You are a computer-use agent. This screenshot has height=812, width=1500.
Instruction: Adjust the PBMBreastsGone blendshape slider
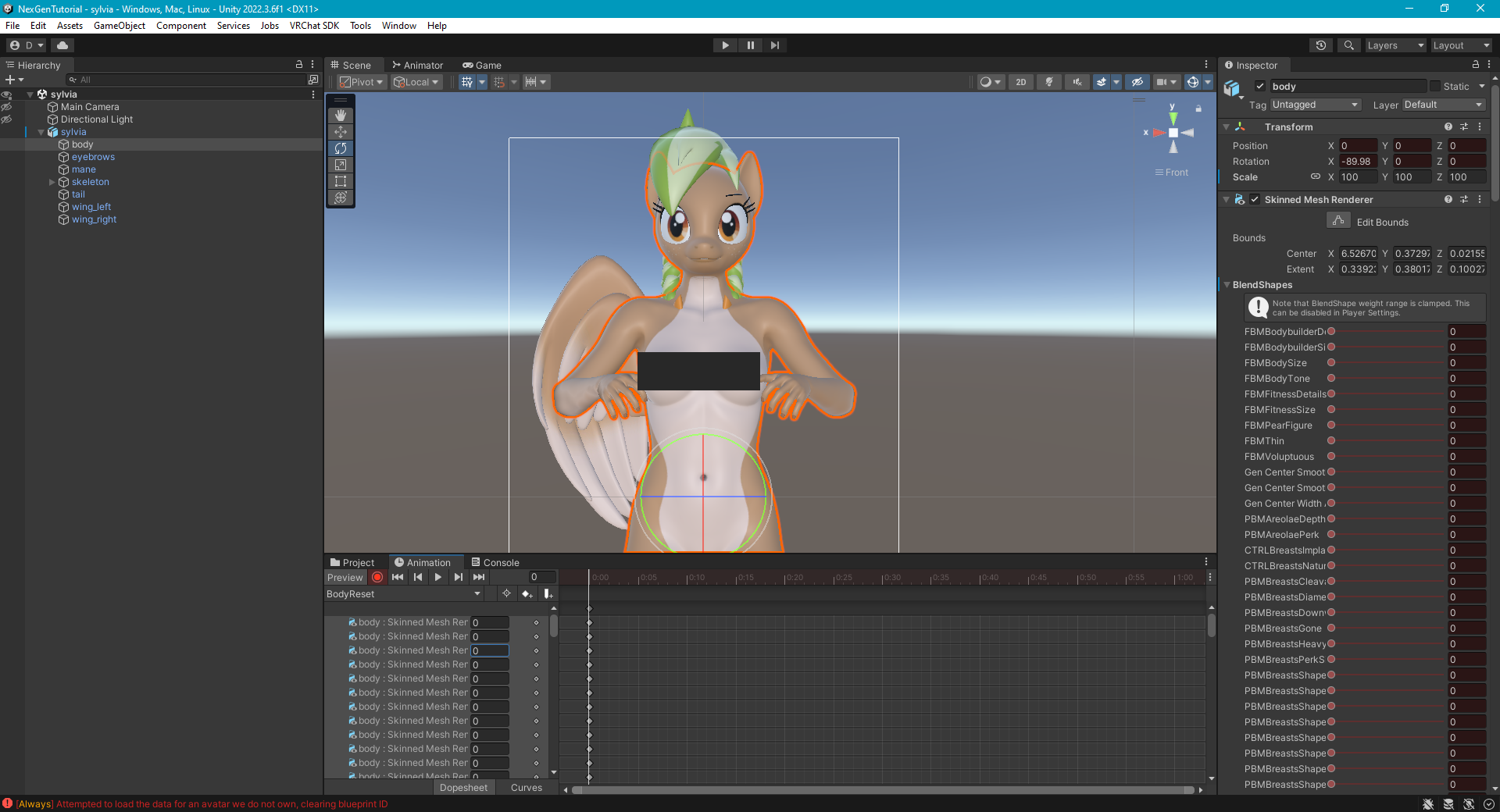pyautogui.click(x=1387, y=629)
